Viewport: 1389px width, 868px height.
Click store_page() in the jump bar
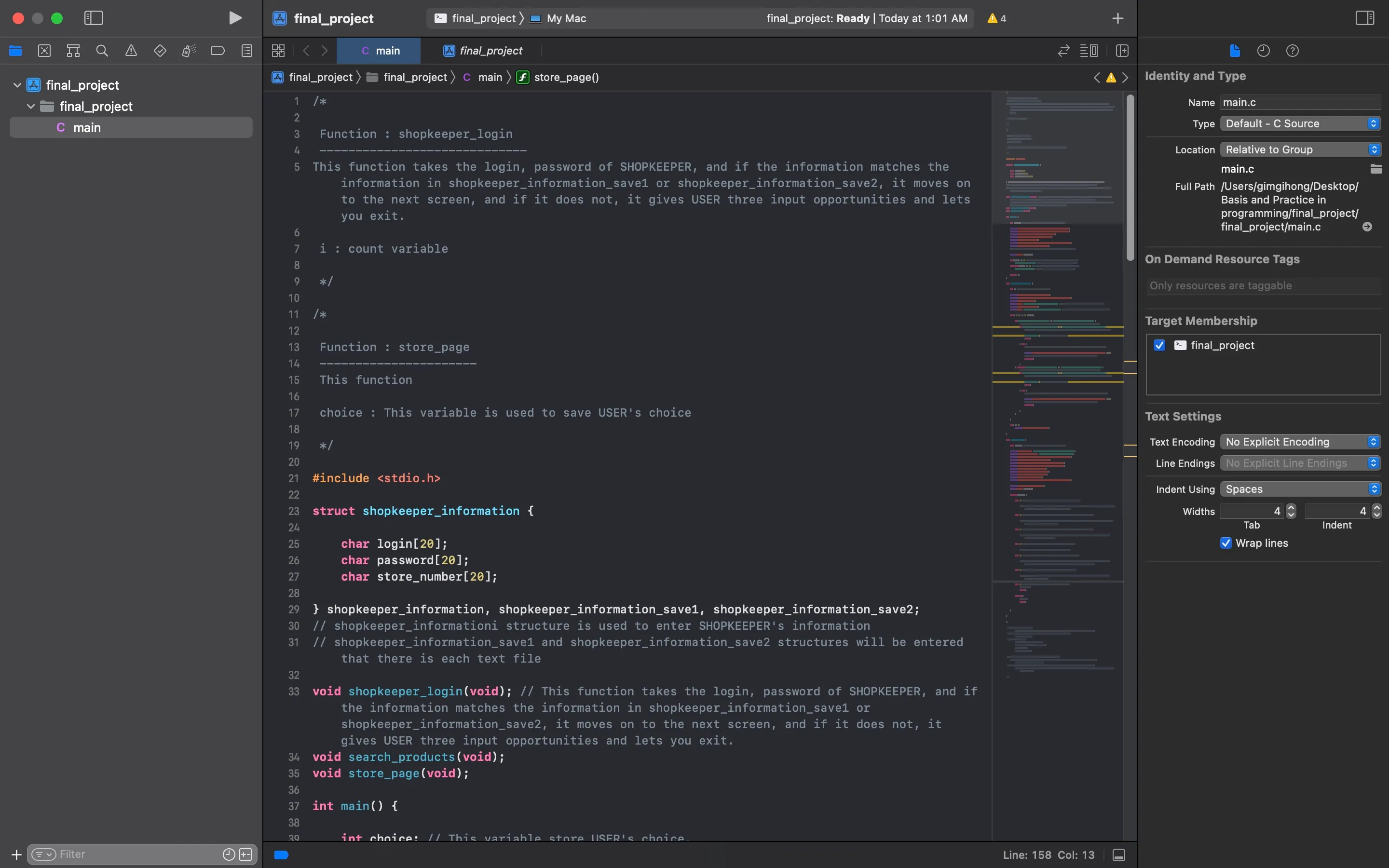[565, 77]
